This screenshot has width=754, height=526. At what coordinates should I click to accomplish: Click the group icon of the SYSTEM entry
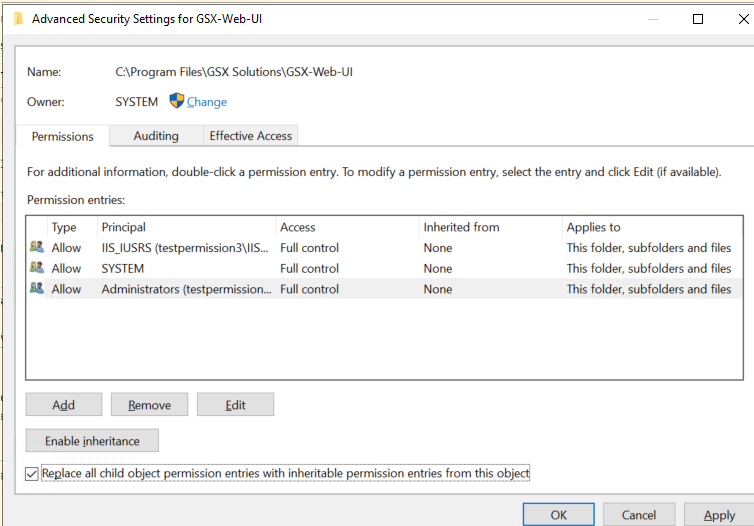click(37, 268)
